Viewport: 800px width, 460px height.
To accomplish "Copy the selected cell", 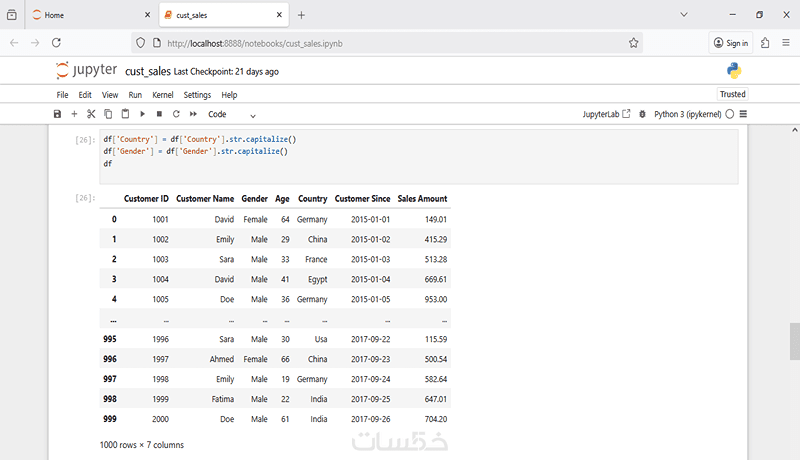I will 108,114.
